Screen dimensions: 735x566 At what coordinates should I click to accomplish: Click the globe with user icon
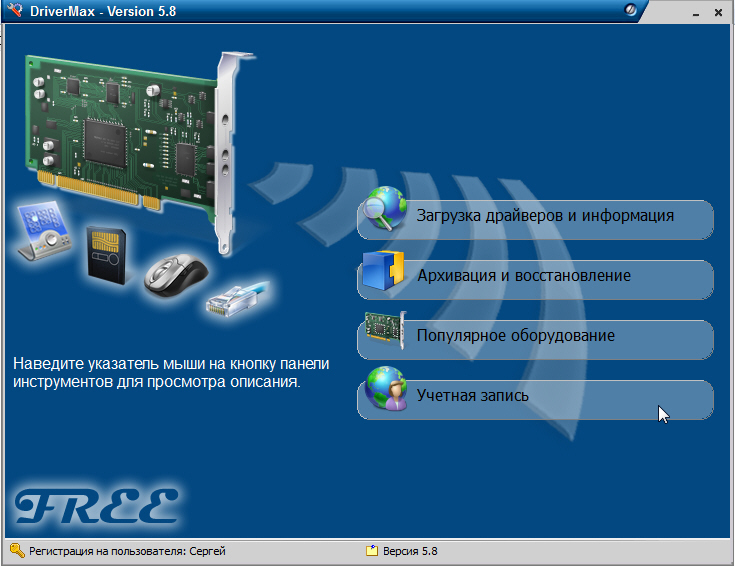click(386, 389)
